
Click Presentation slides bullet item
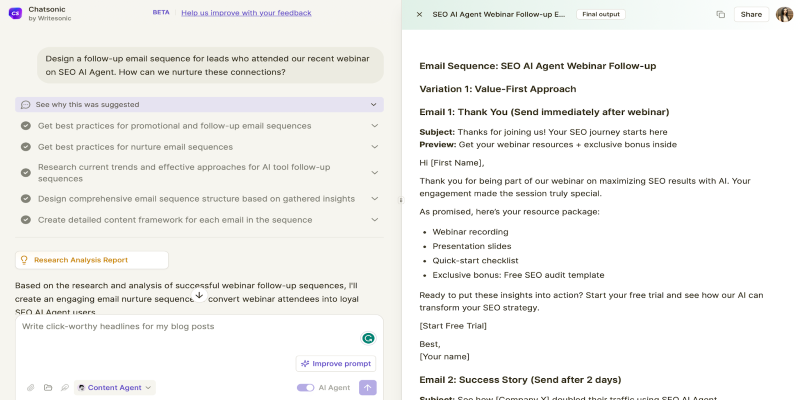tap(471, 246)
